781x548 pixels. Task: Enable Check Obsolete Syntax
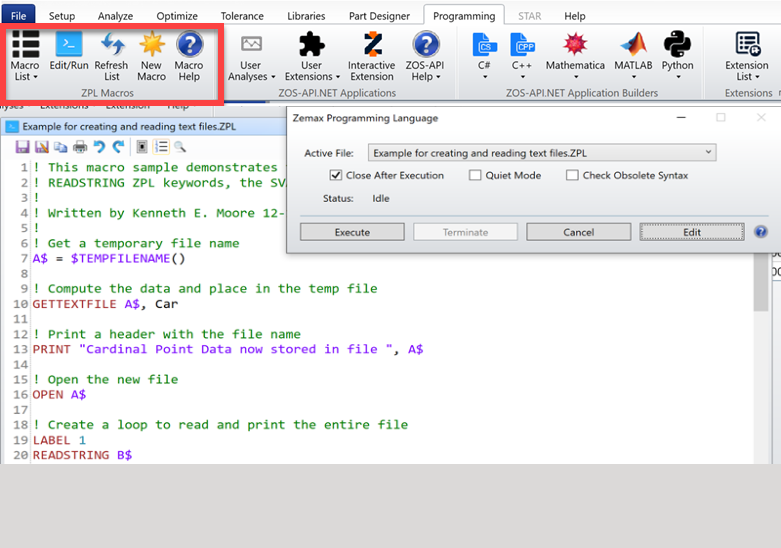pyautogui.click(x=572, y=175)
